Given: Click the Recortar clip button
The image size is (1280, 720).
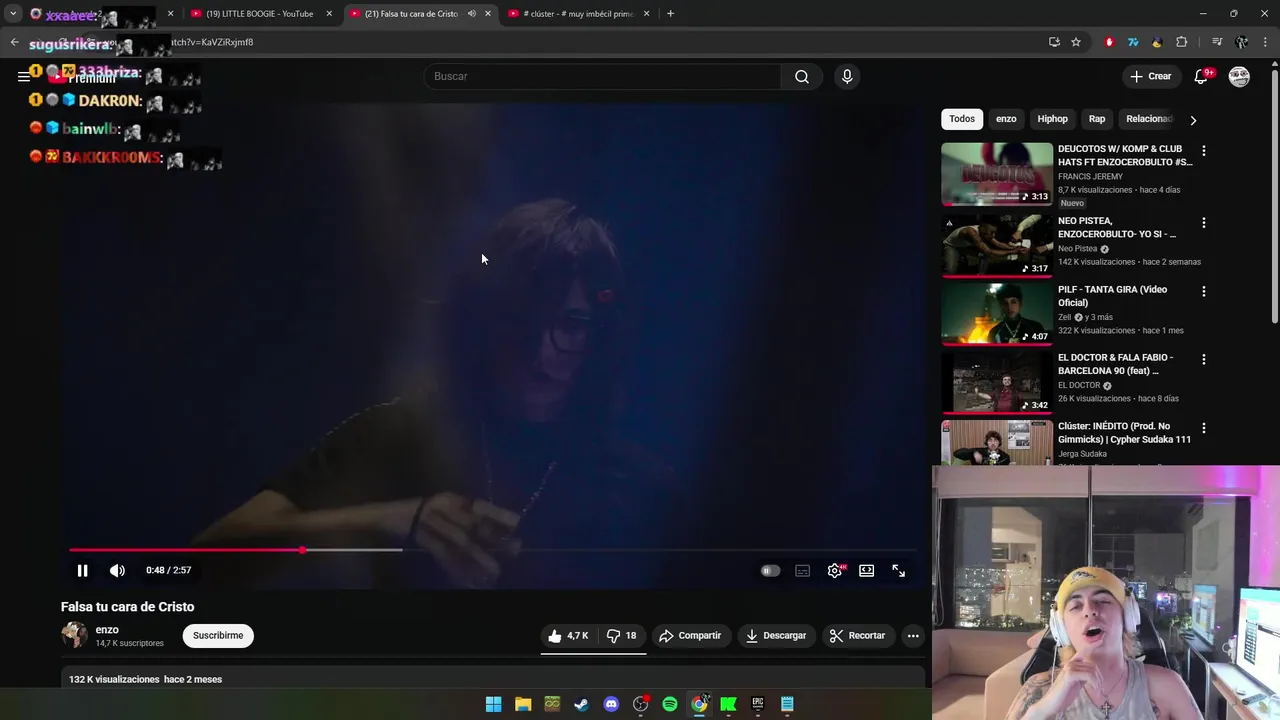Looking at the screenshot, I should coord(857,636).
